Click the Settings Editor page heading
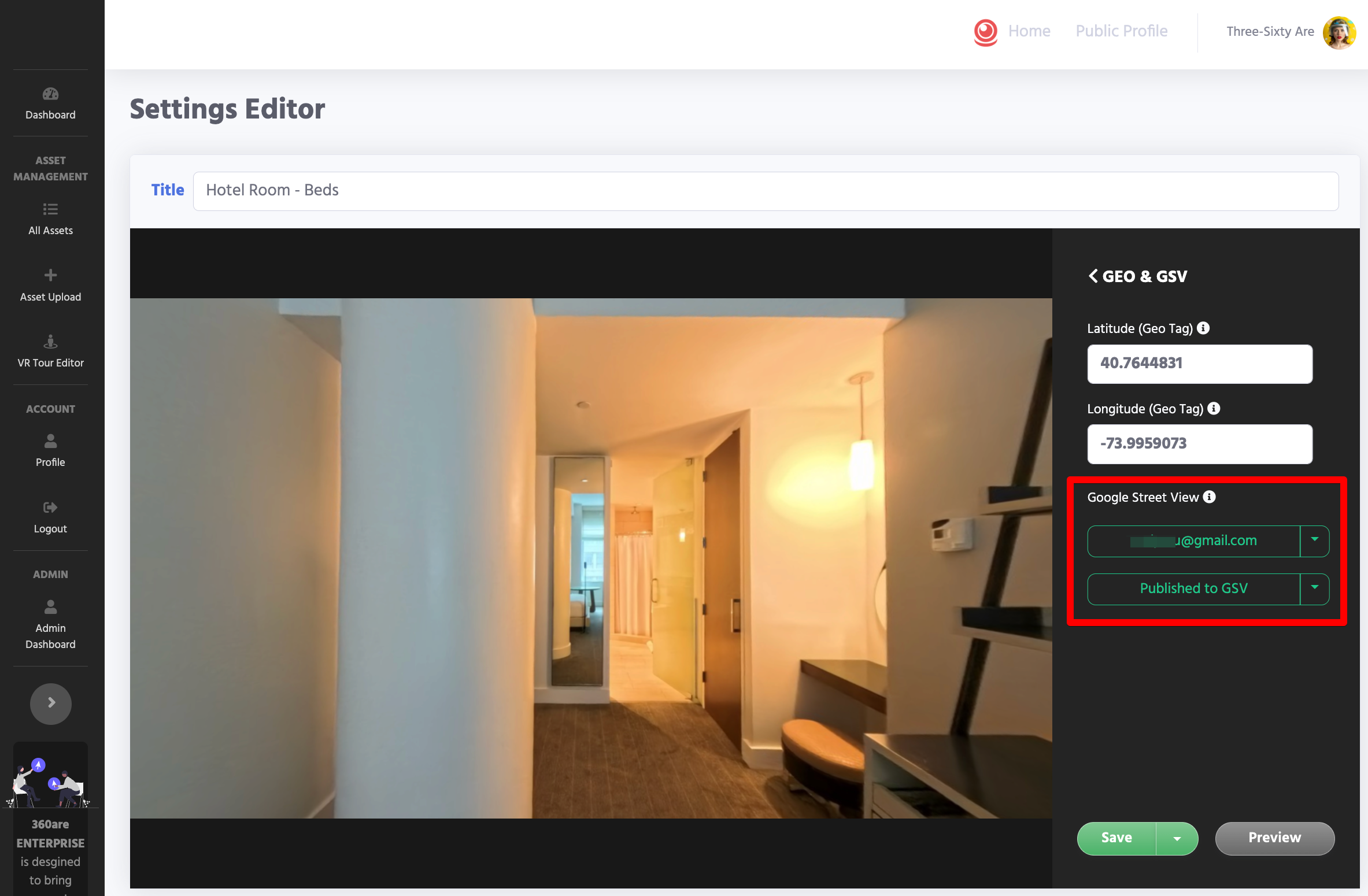1368x896 pixels. tap(227, 109)
